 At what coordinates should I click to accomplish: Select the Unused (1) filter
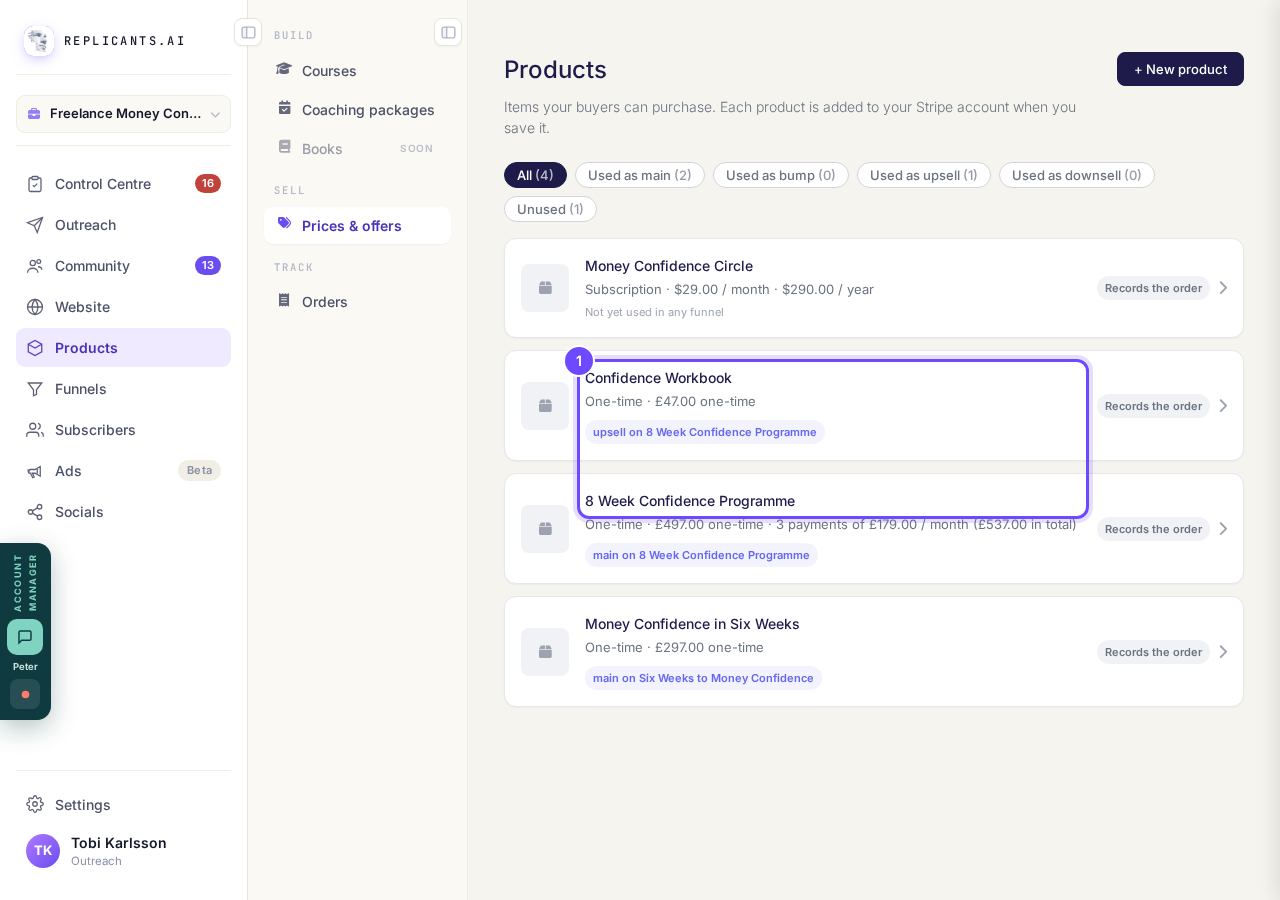[x=550, y=209]
